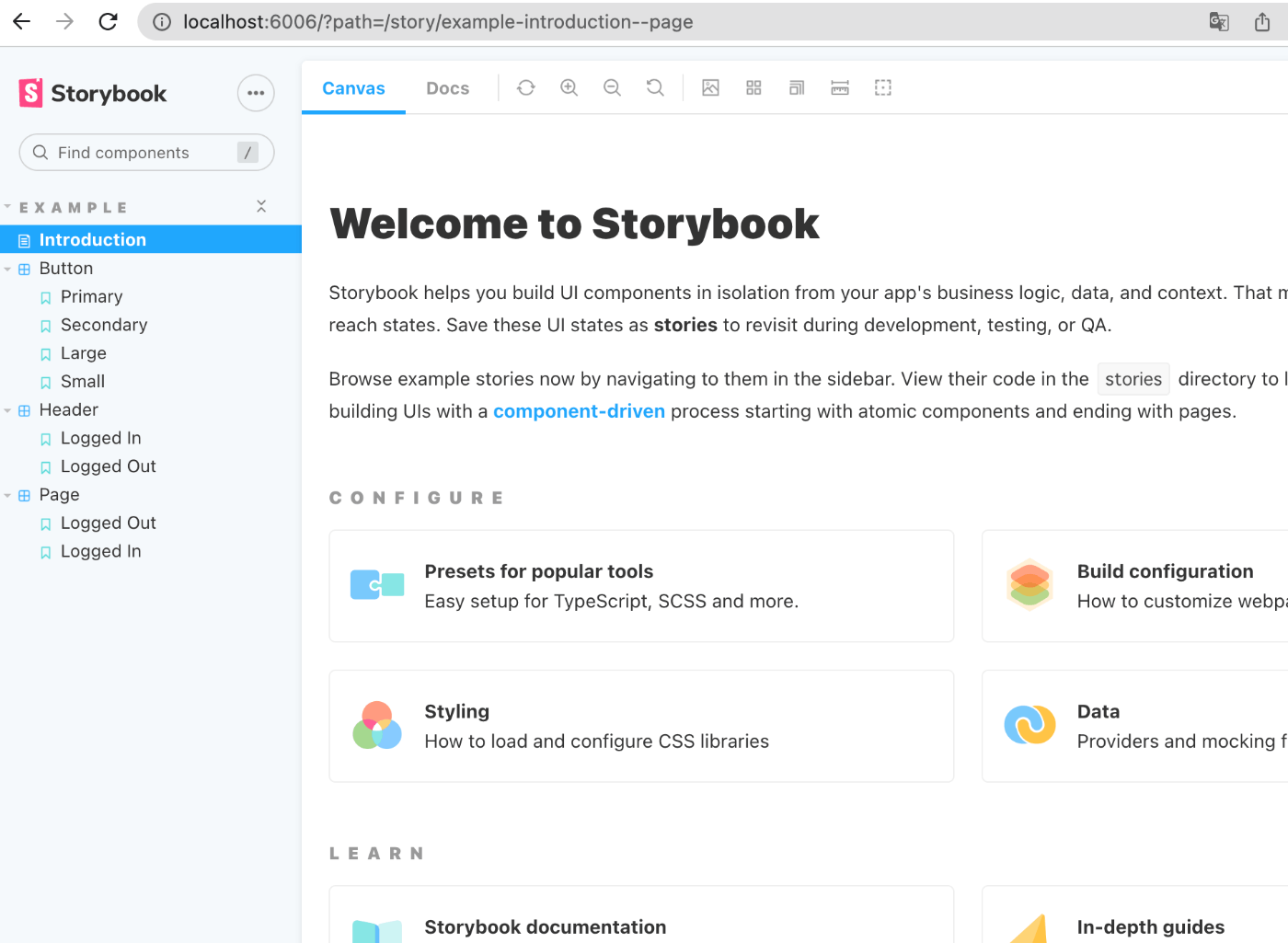Viewport: 1288px width, 943px height.
Task: Click the browser forward arrow
Action: (x=64, y=21)
